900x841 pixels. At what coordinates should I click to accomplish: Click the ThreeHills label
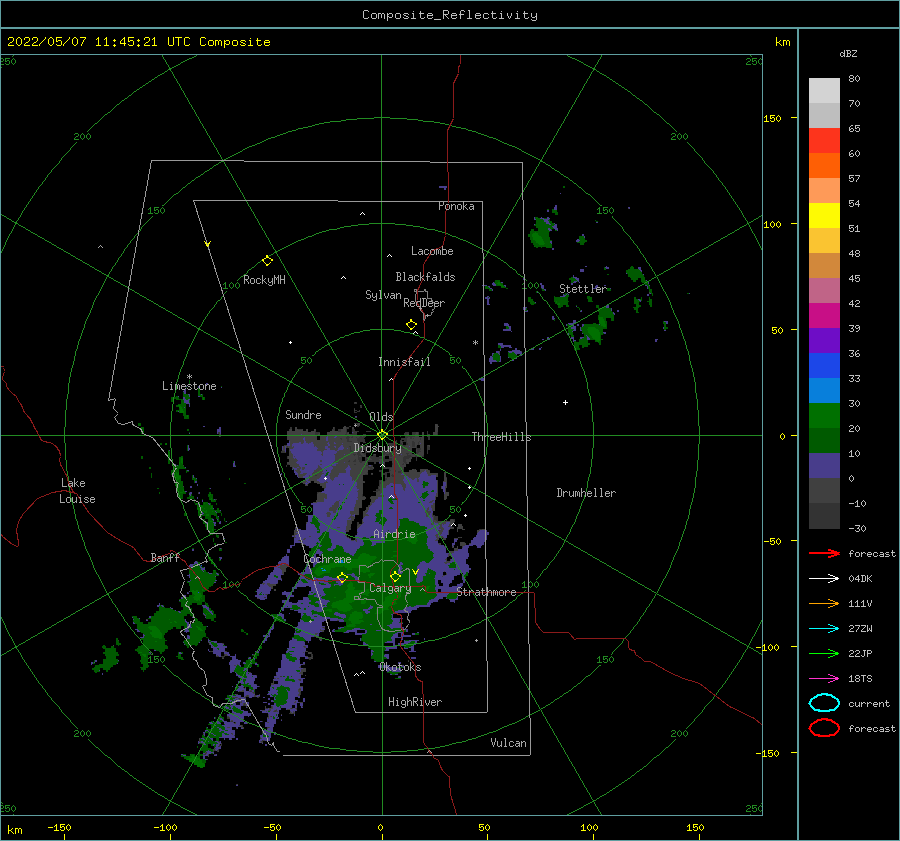pos(502,437)
